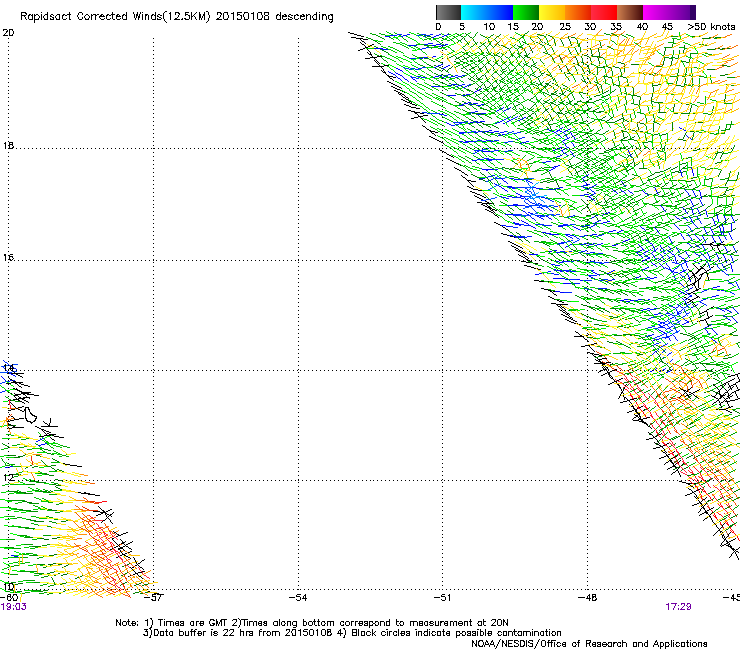
Task: Choose the purple 45-50 knots legend segment
Action: pyautogui.click(x=682, y=12)
